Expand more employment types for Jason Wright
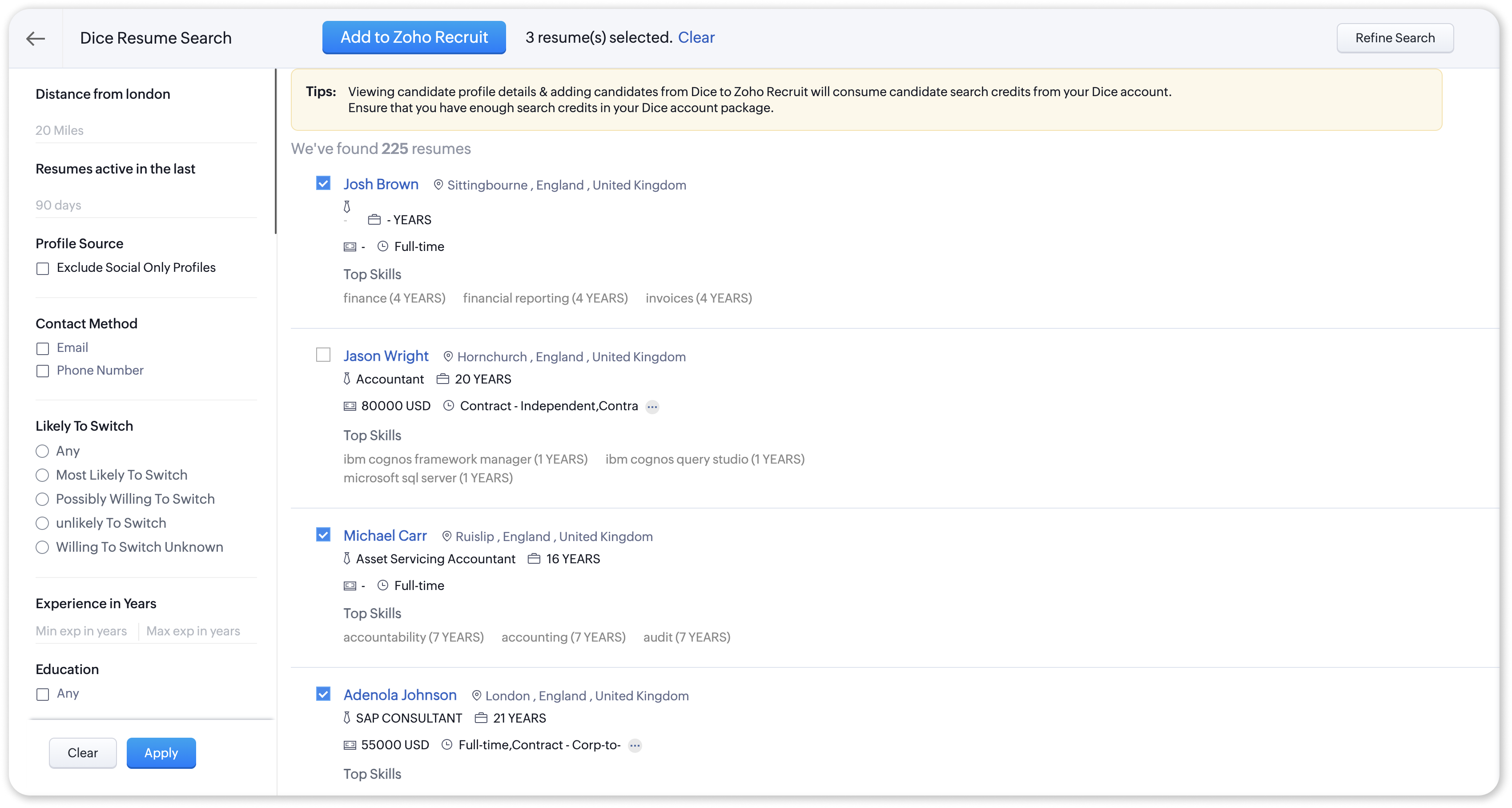 tap(652, 406)
